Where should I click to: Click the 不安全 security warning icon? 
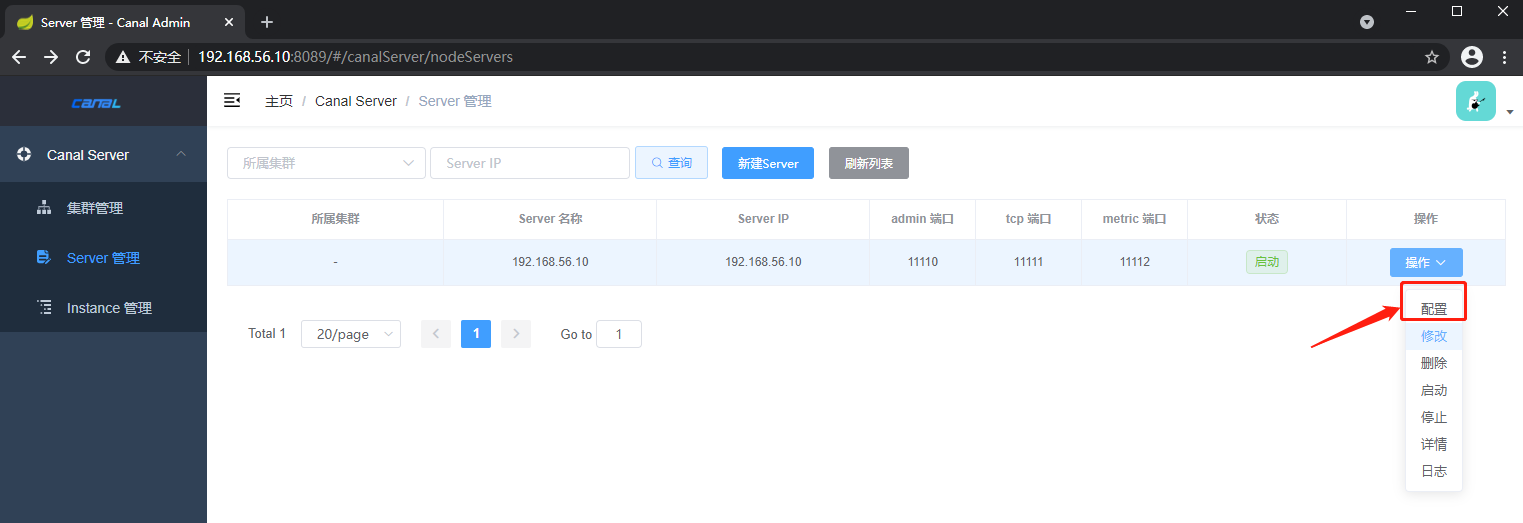click(124, 57)
